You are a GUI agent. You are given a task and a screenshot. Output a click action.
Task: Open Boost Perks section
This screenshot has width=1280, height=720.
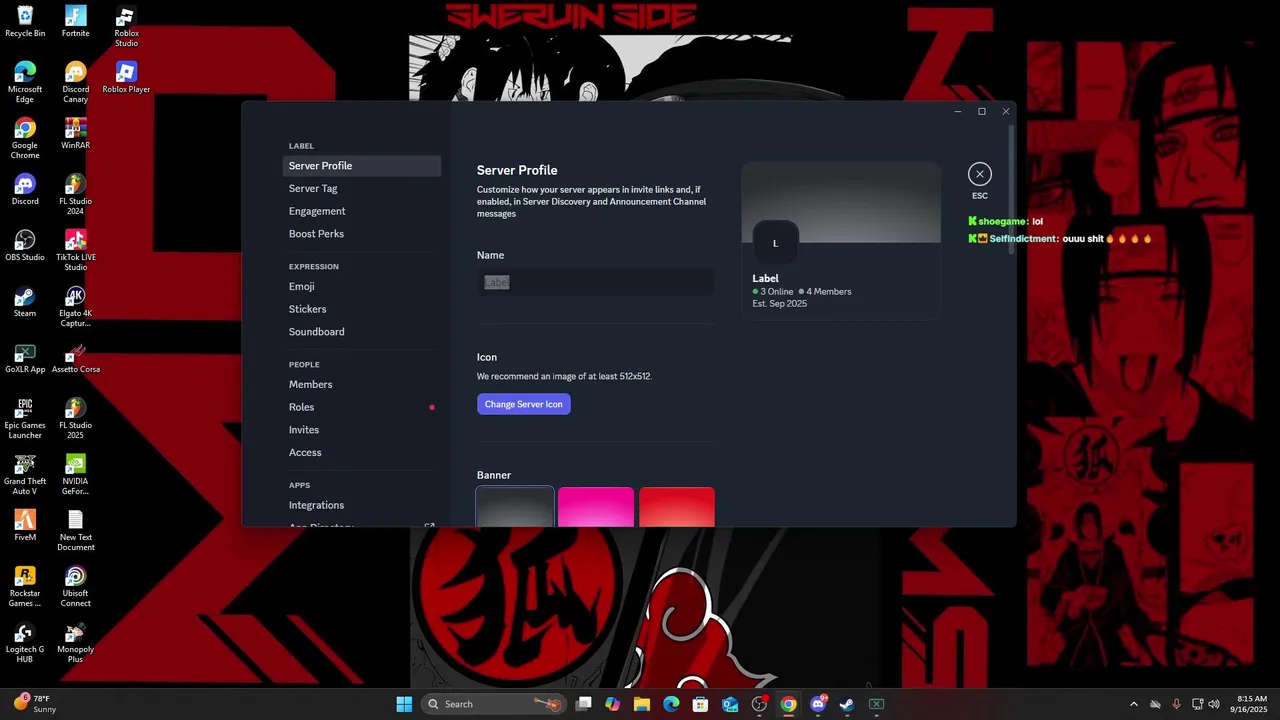coord(362,234)
